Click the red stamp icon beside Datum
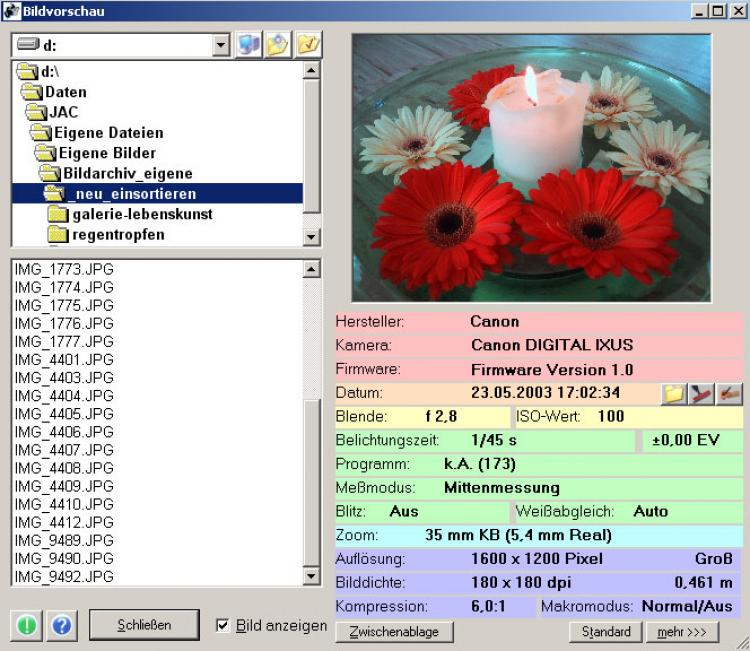 coord(703,393)
